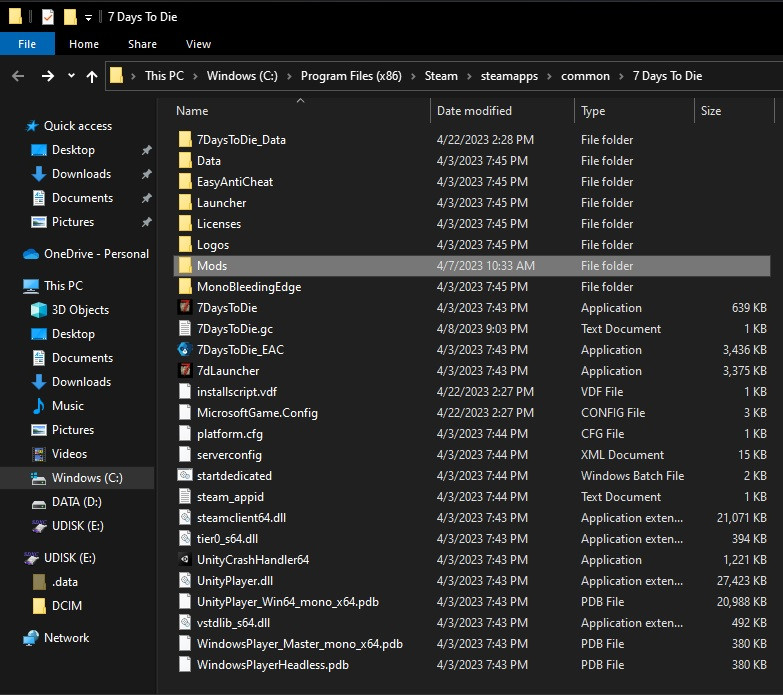Click the 7DaysToDie.gc text document icon
This screenshot has height=695, width=783.
185,328
